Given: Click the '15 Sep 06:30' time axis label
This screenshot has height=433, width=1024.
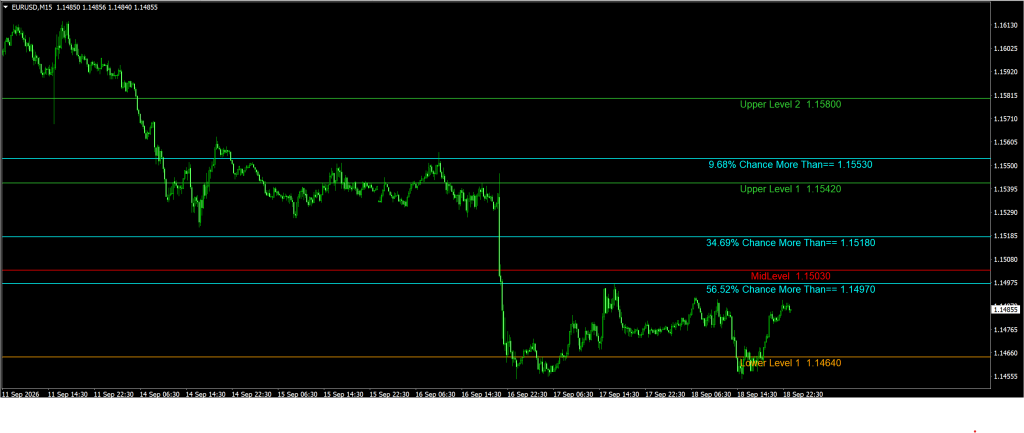Looking at the screenshot, I should [298, 394].
